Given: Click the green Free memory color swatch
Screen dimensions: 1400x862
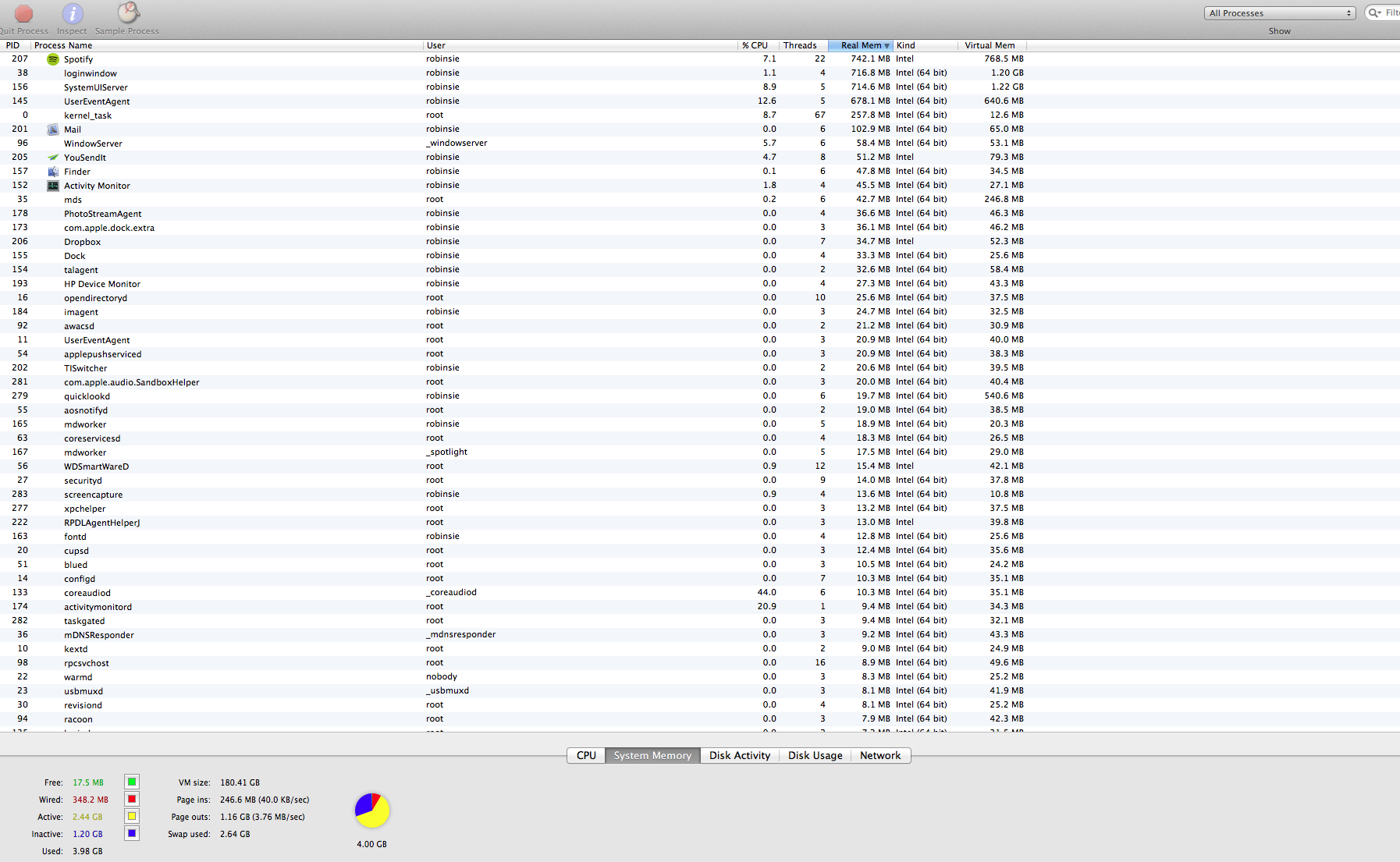Looking at the screenshot, I should 132,782.
